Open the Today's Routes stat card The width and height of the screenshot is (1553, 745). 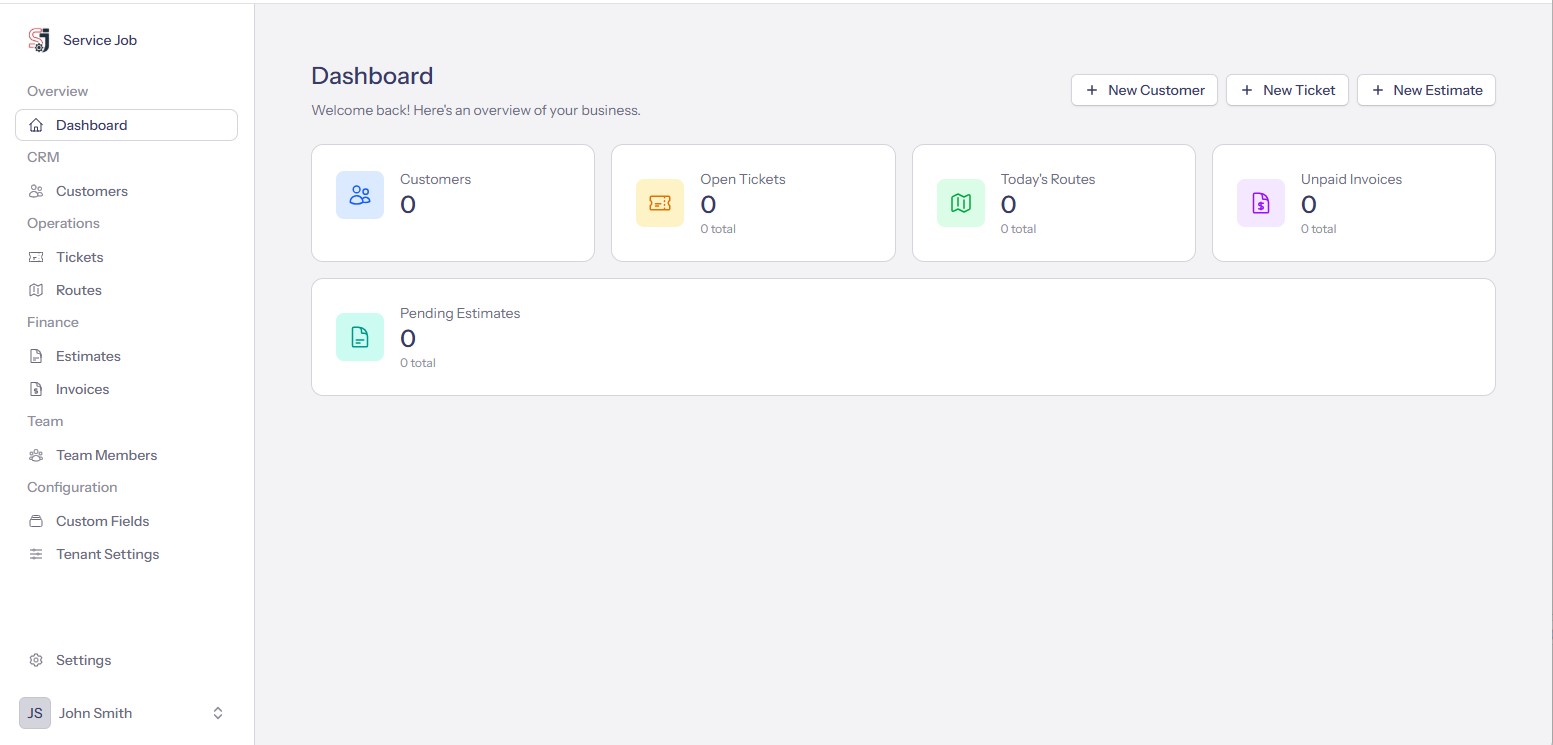pyautogui.click(x=1053, y=203)
